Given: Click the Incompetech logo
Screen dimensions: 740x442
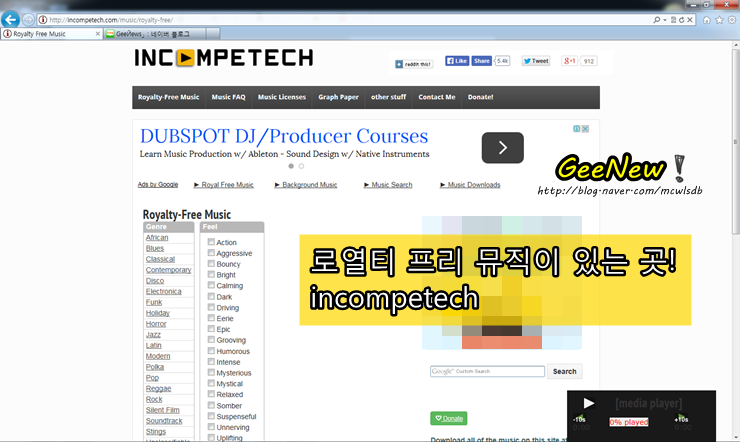Looking at the screenshot, I should pos(224,58).
